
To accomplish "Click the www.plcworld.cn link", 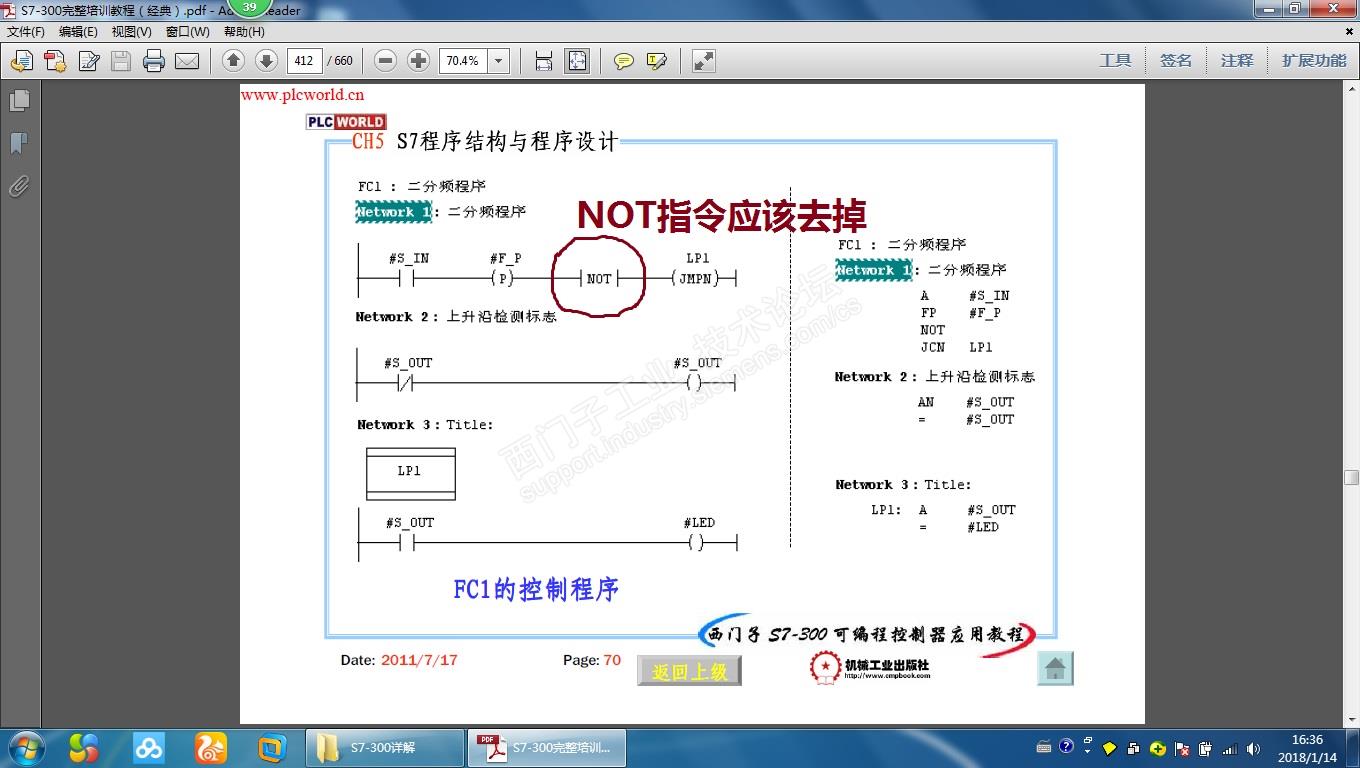I will point(302,95).
